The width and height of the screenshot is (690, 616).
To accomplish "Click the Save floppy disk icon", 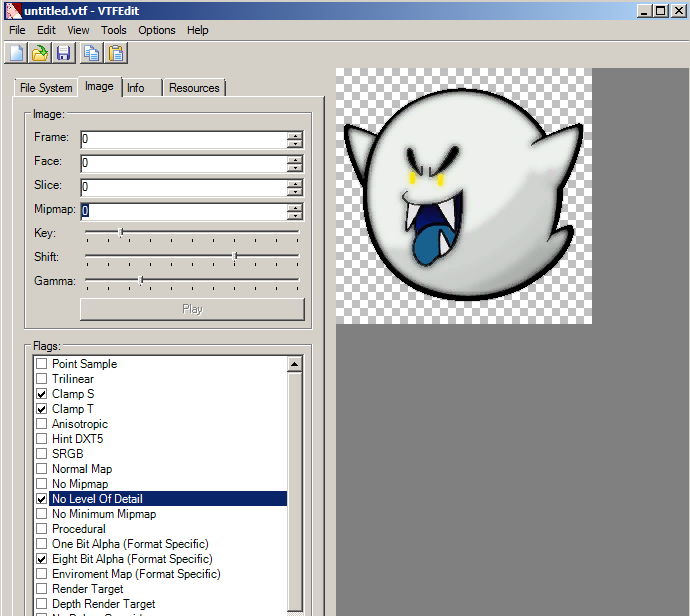I will click(x=64, y=53).
